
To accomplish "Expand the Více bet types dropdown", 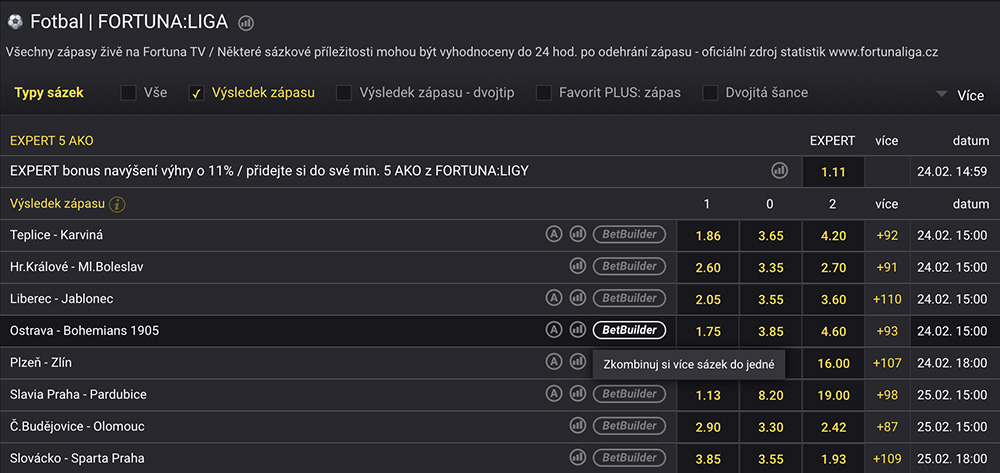I will pos(960,95).
